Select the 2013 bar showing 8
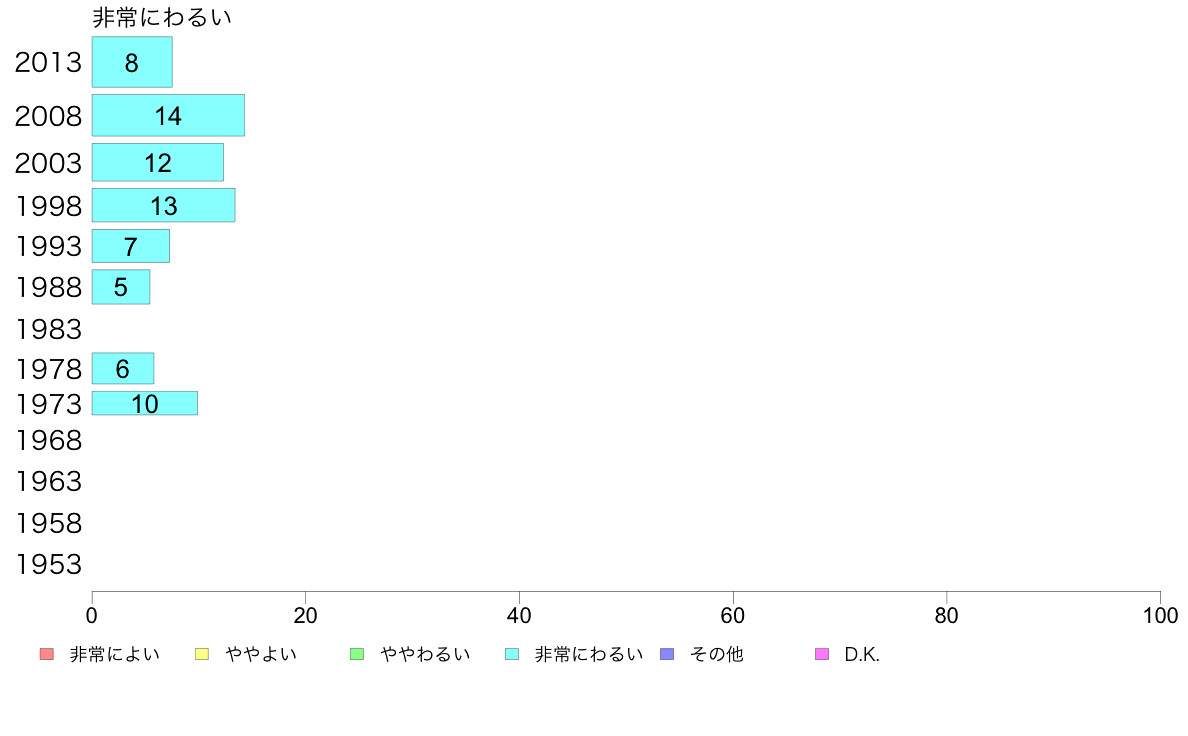Viewport: 1188px width, 736px height. point(132,62)
